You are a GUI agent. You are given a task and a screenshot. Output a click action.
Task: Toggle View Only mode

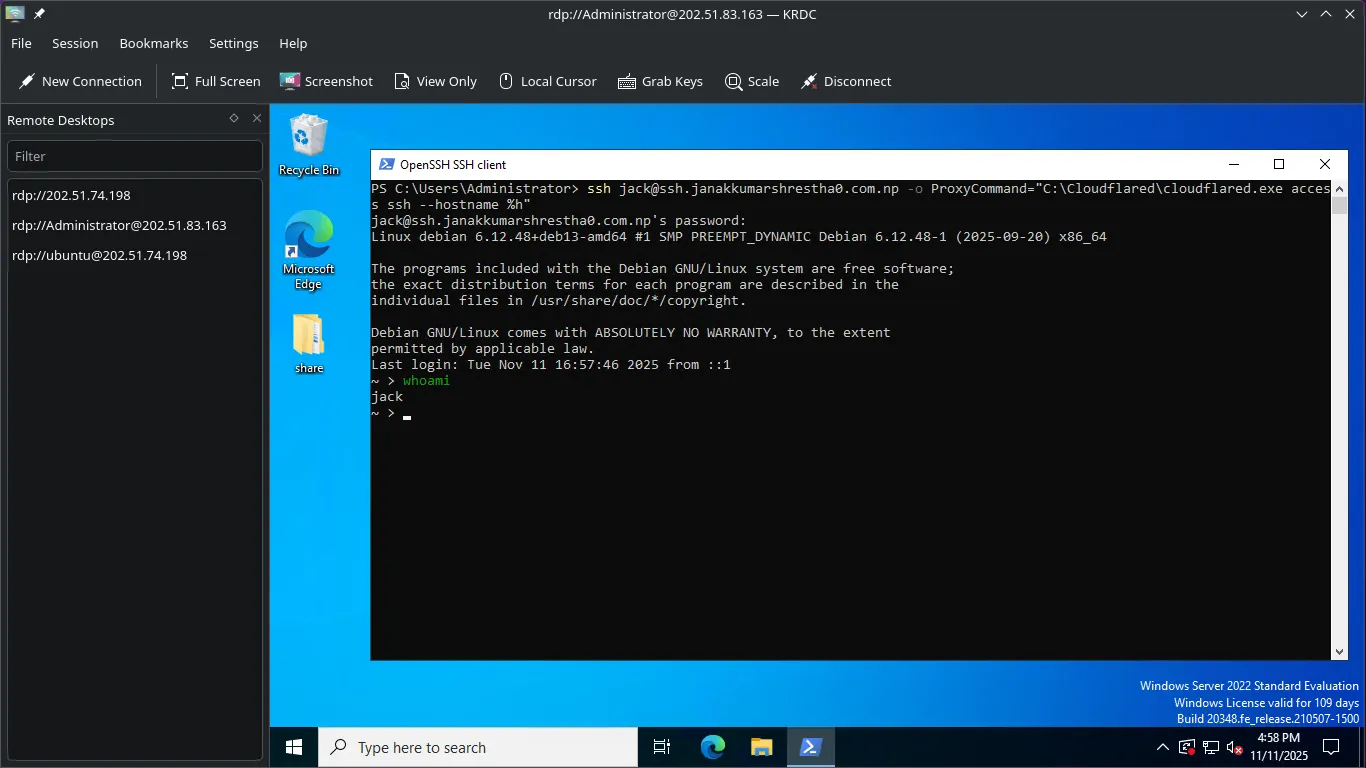(x=435, y=82)
